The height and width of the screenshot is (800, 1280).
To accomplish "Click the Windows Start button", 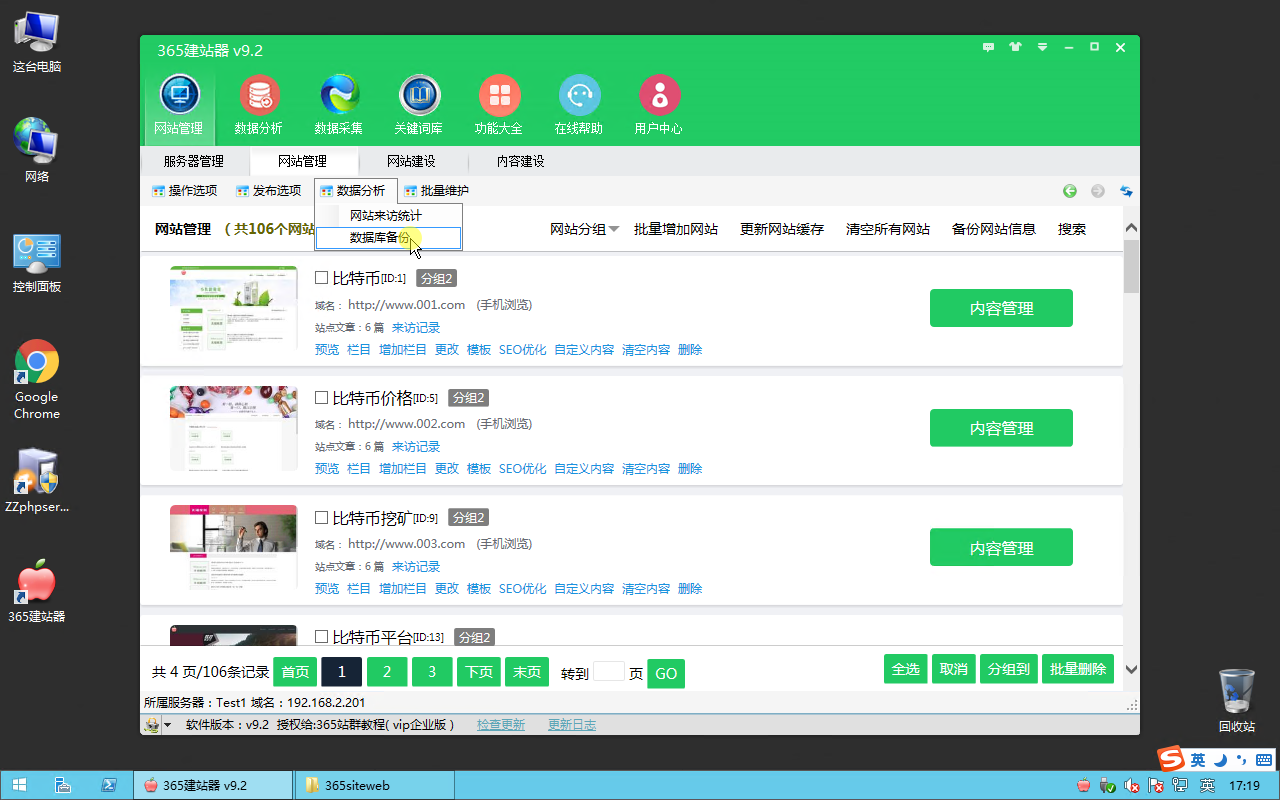I will pos(19,785).
